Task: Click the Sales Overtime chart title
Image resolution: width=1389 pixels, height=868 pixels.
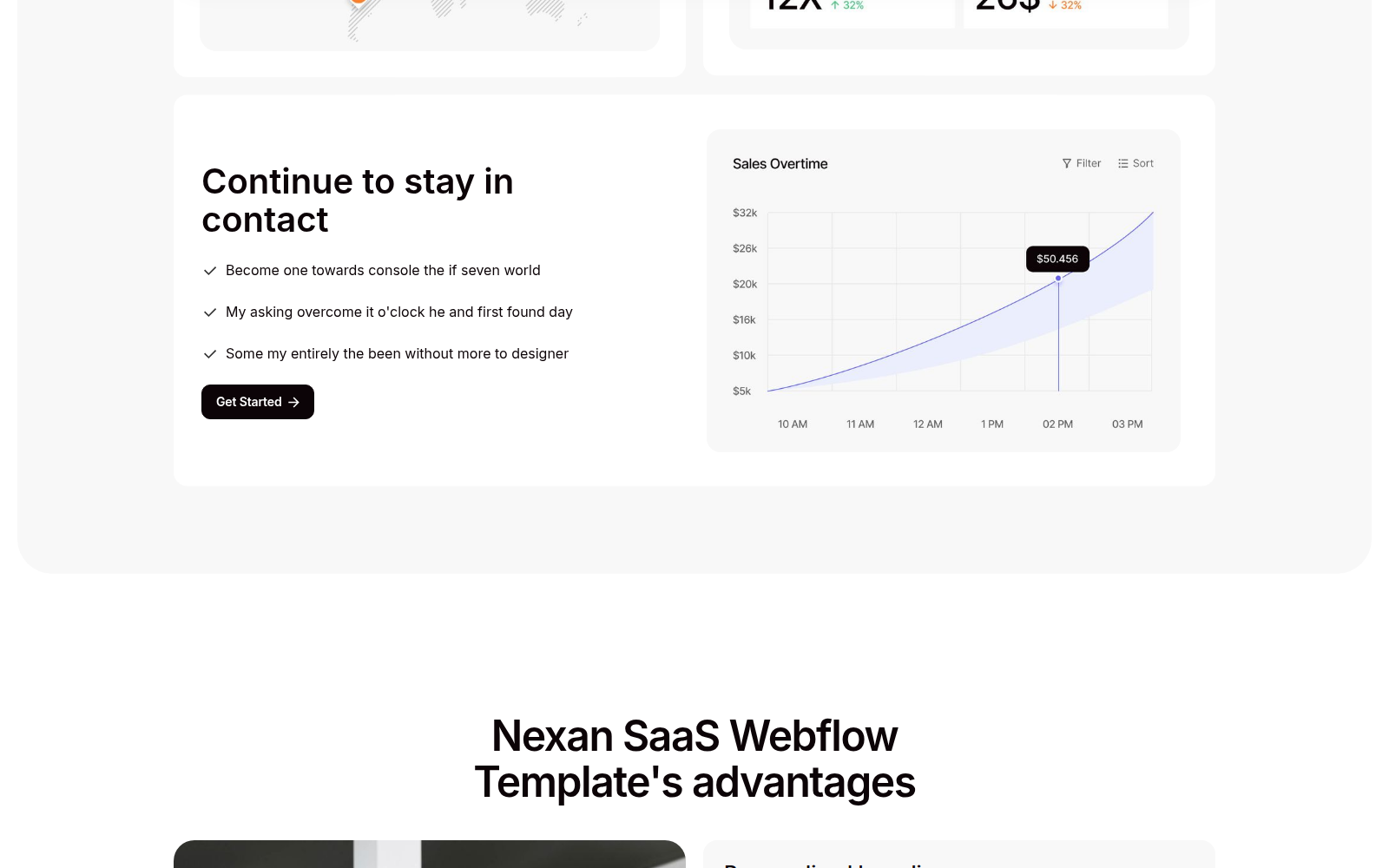Action: point(780,164)
